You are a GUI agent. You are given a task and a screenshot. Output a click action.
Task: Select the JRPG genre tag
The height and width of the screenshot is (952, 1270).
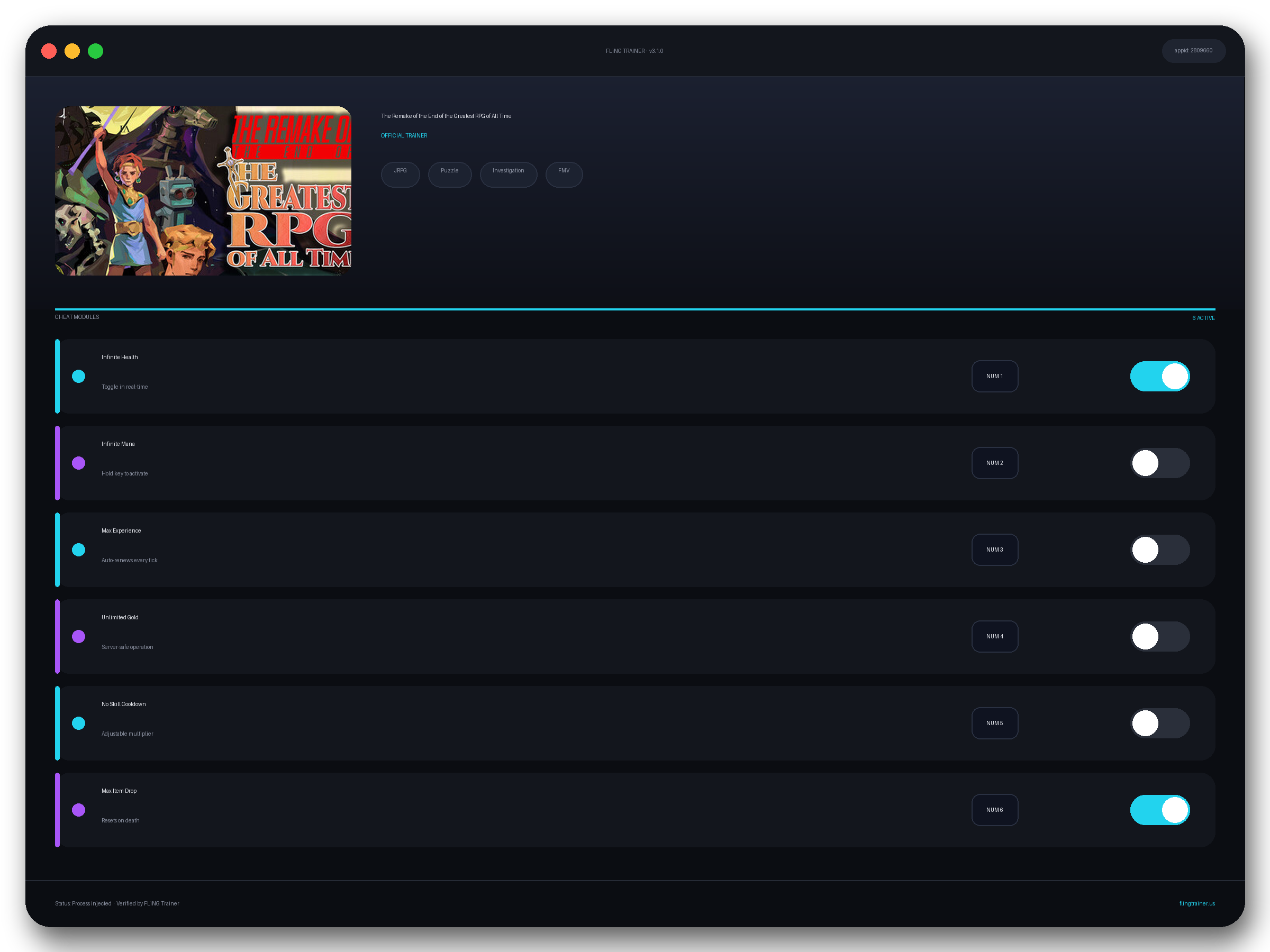pos(400,175)
